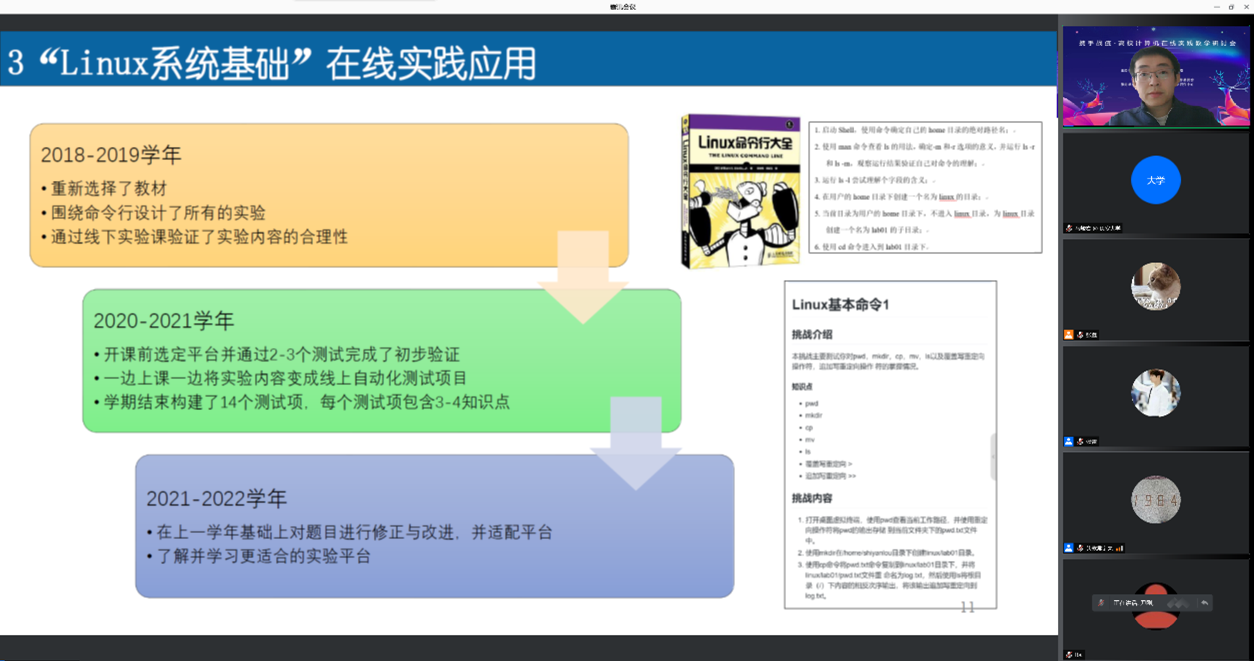Screen dimensions: 1254x661
Task: Click signal strength bars in the 1984 participant tile
Action: tap(1119, 548)
